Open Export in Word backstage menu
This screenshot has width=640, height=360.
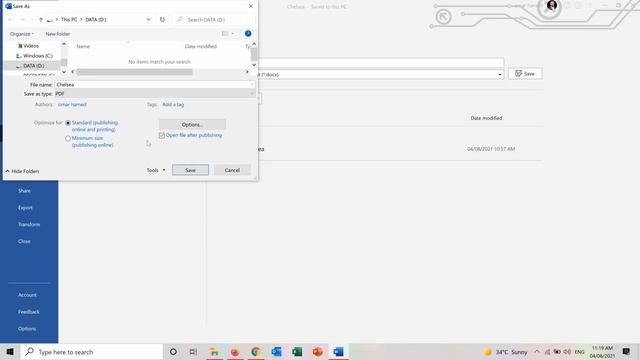pyautogui.click(x=25, y=208)
